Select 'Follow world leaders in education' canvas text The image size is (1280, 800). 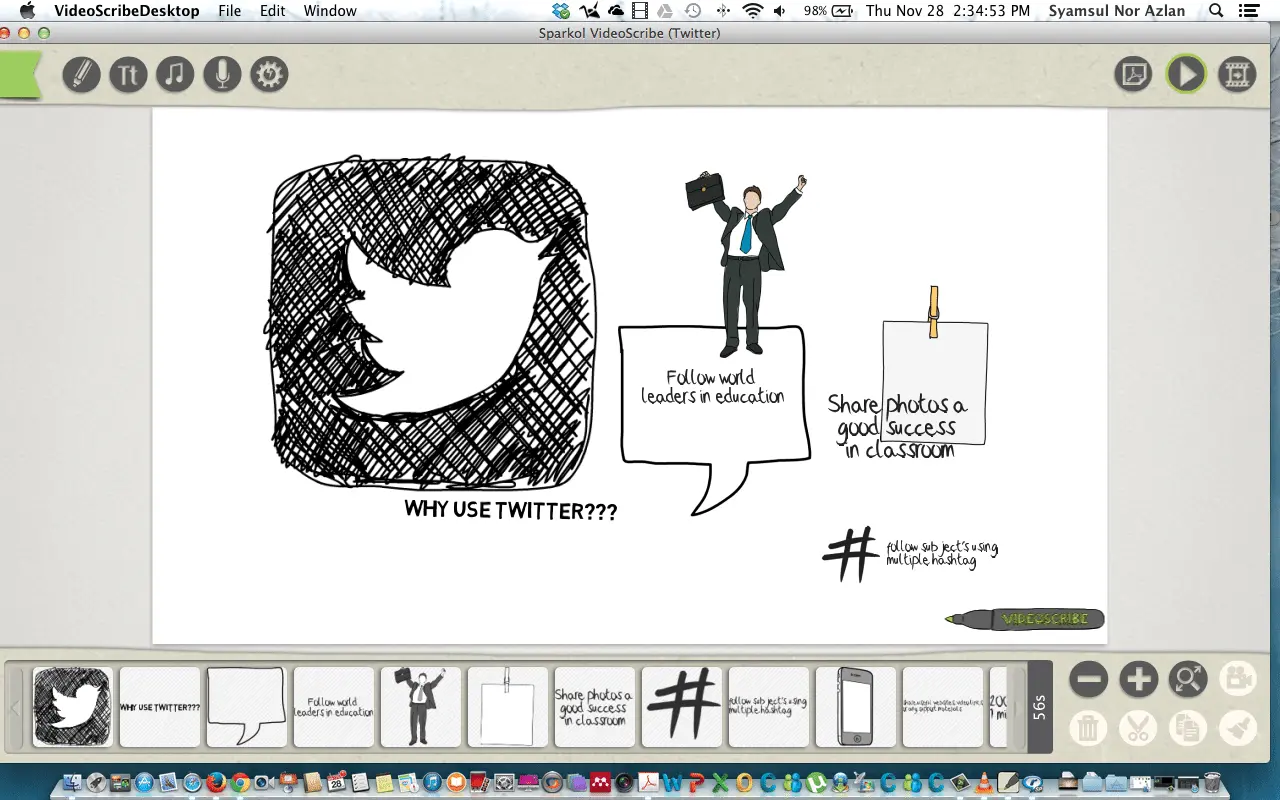click(712, 387)
